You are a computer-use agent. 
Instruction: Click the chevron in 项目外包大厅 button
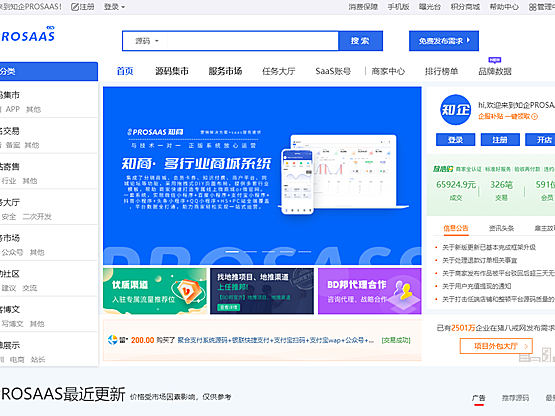526,346
